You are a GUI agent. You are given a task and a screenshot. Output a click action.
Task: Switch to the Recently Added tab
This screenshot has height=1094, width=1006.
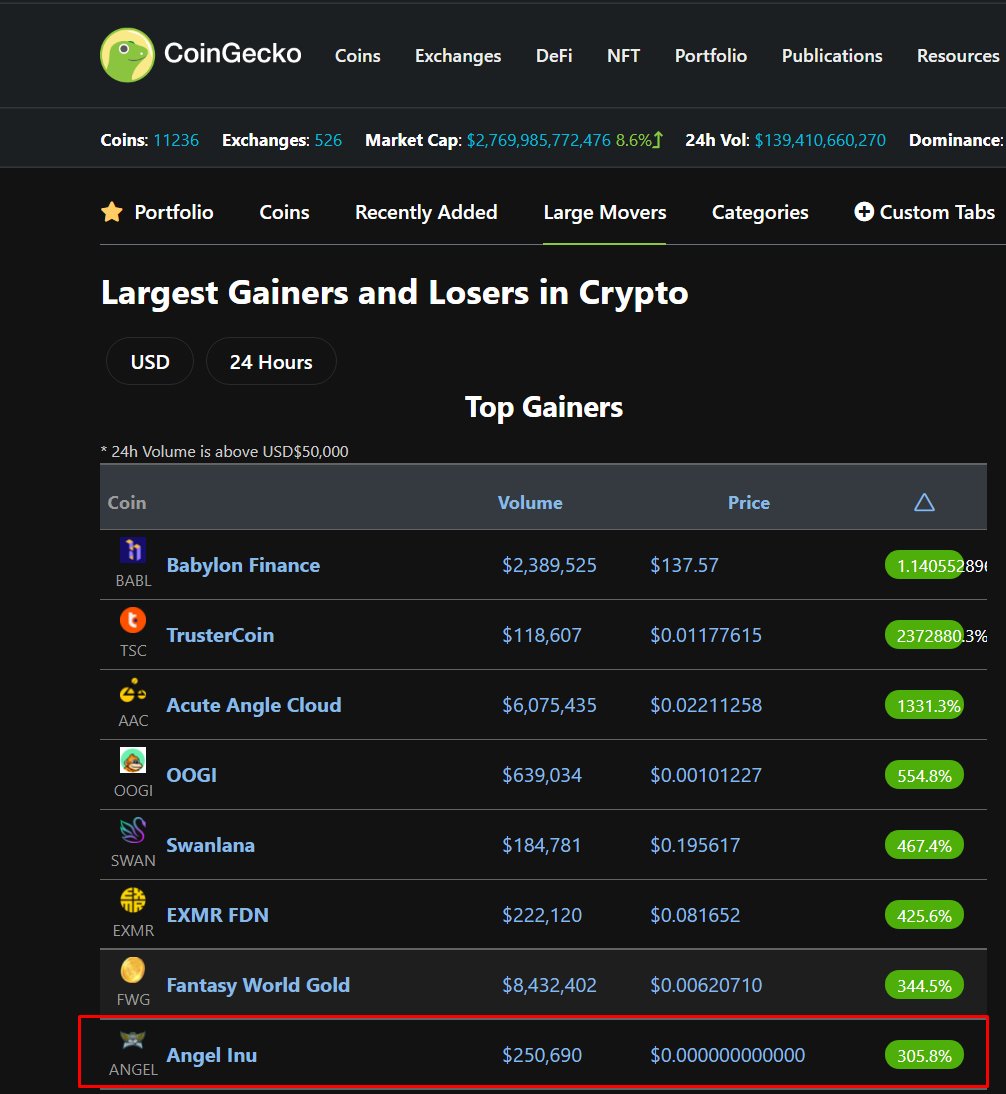tap(426, 212)
